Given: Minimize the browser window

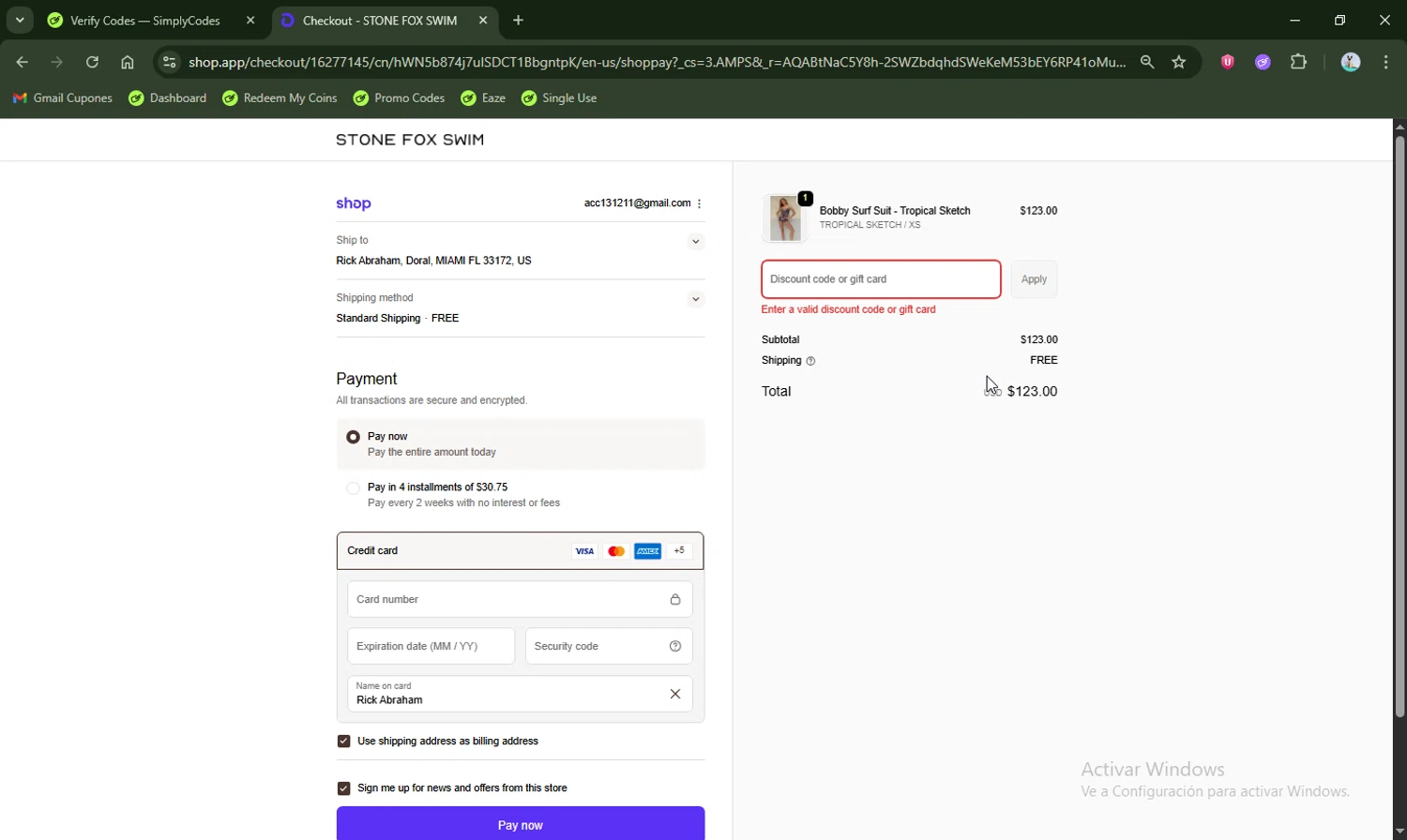Looking at the screenshot, I should [1294, 20].
